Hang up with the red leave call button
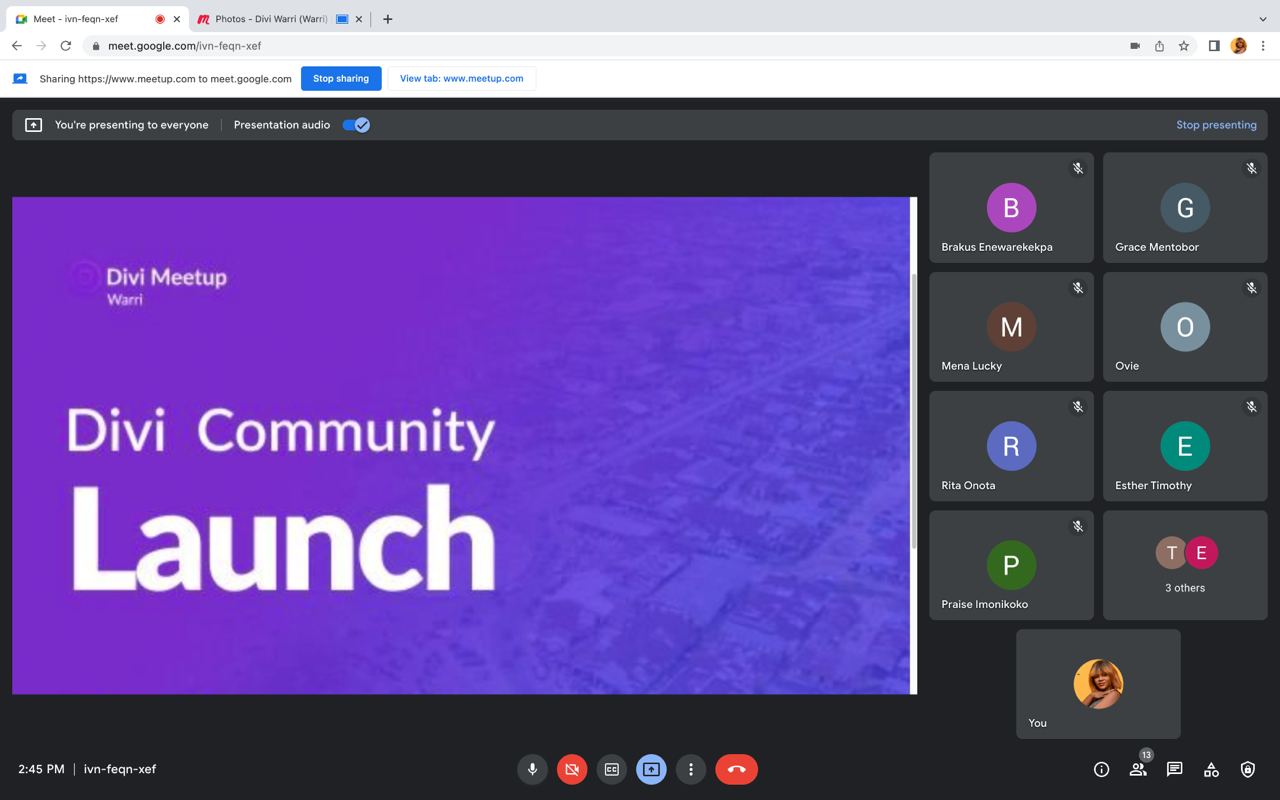 pos(736,769)
